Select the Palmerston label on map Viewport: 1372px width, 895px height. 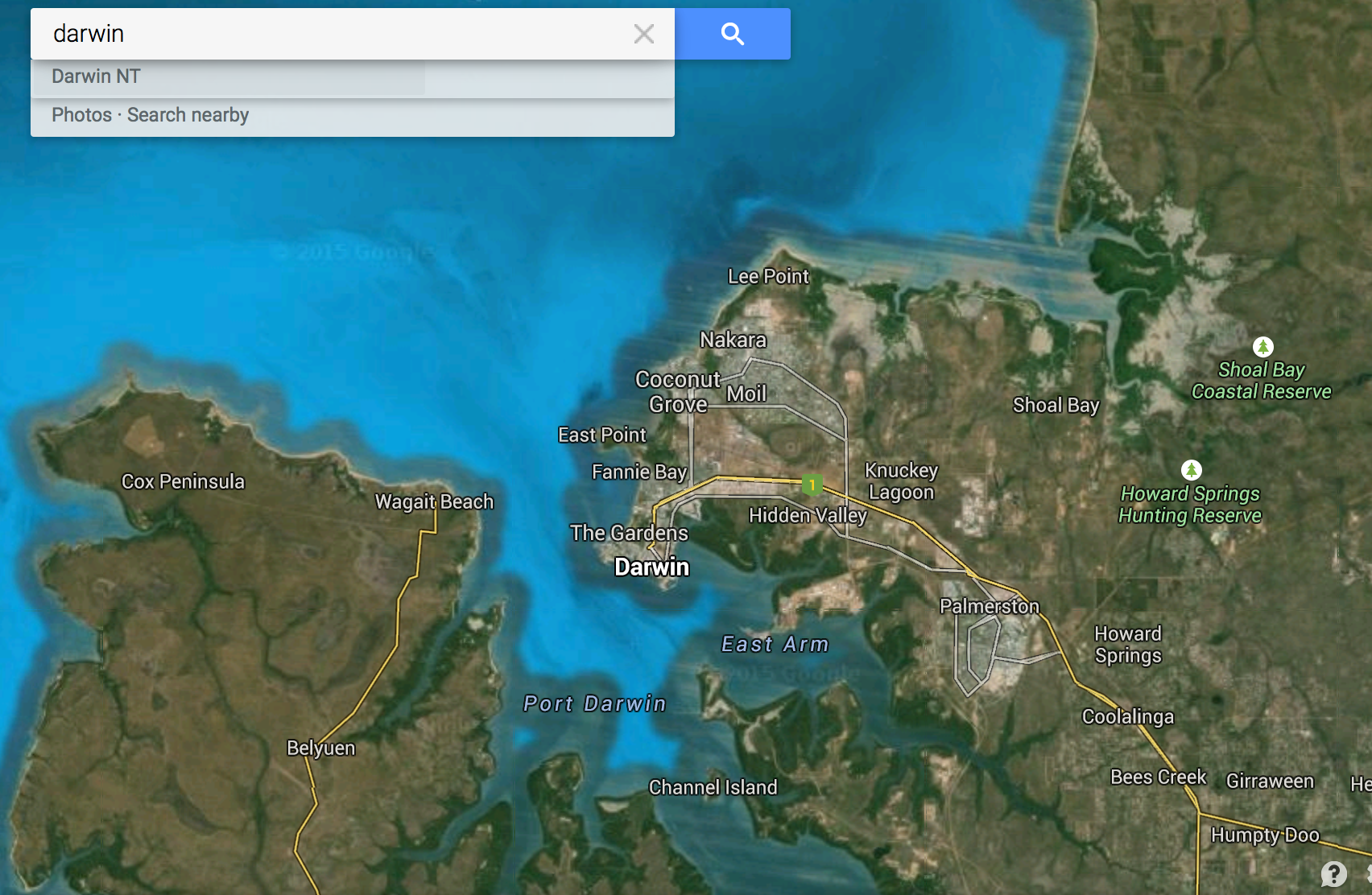pos(989,606)
